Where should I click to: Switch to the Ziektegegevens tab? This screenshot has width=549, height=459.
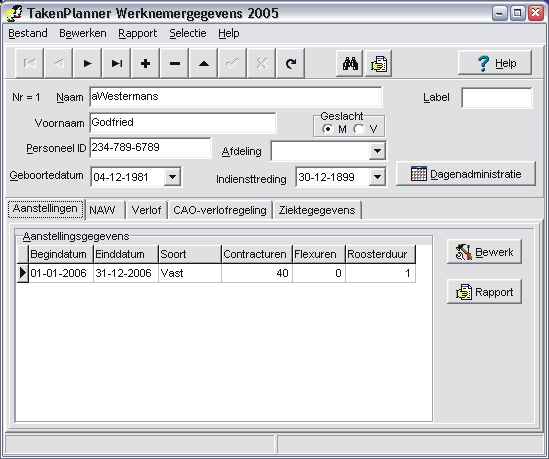click(317, 210)
